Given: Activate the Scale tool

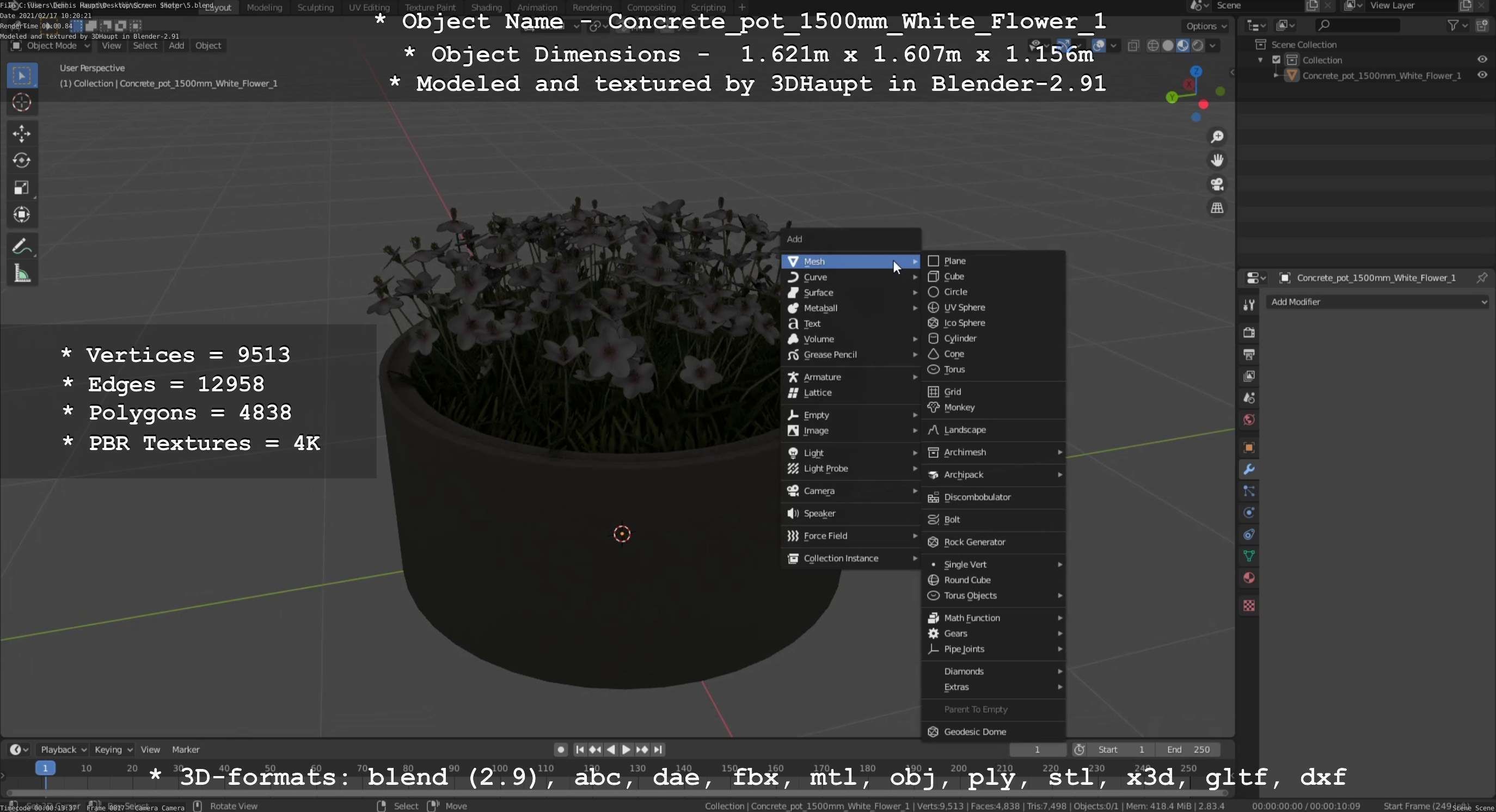Looking at the screenshot, I should coord(21,187).
